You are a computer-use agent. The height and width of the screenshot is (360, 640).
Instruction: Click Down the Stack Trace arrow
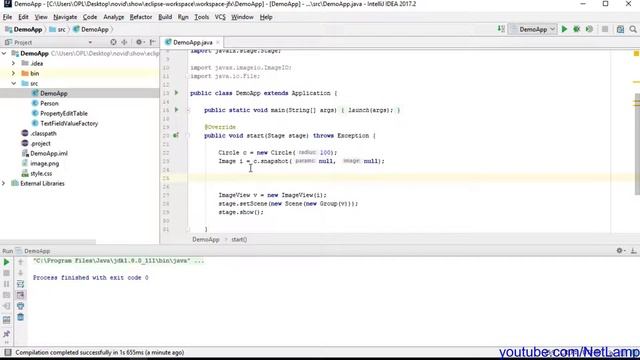coord(20,273)
